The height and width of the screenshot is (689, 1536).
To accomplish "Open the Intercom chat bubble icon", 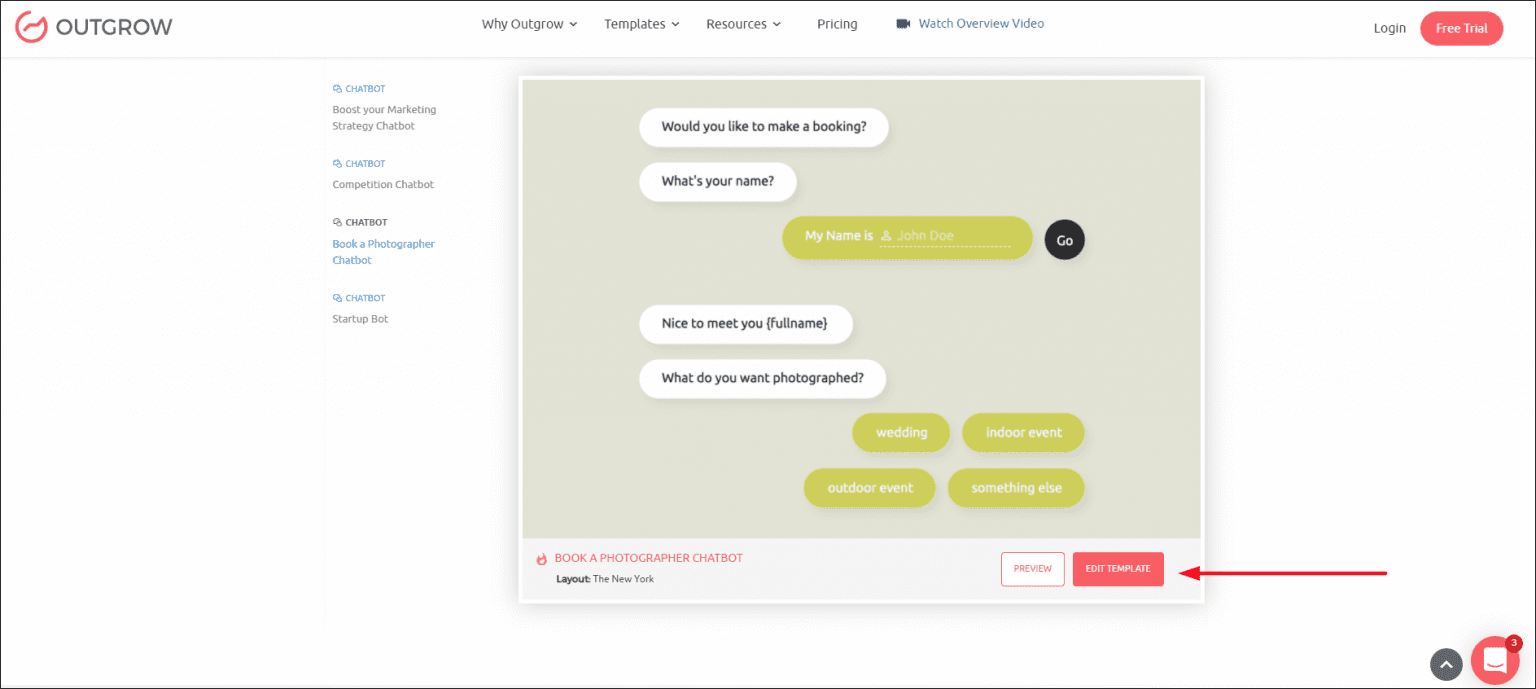I will pos(1494,660).
